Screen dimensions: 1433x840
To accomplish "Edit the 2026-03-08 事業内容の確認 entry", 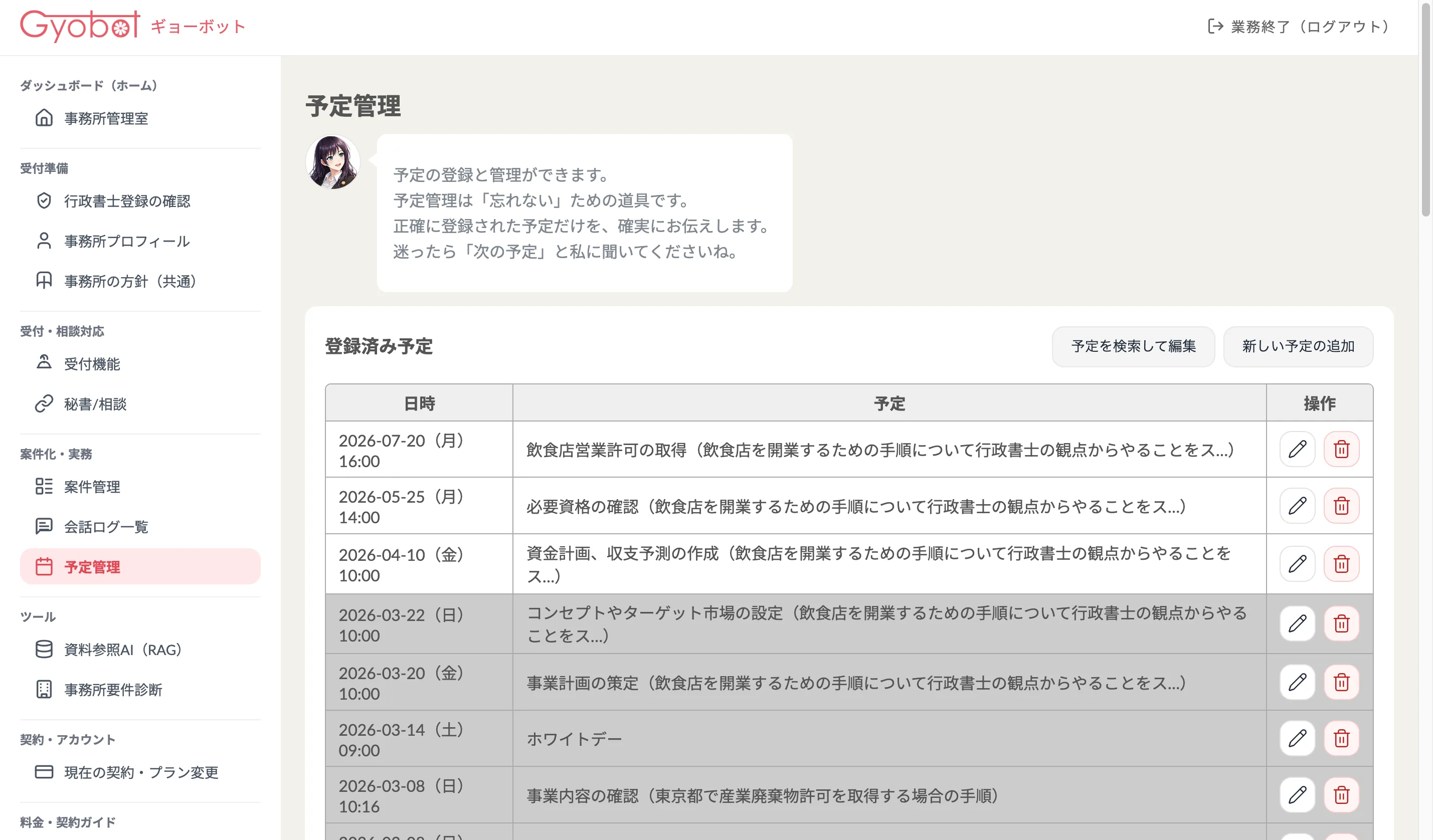I will pyautogui.click(x=1297, y=794).
